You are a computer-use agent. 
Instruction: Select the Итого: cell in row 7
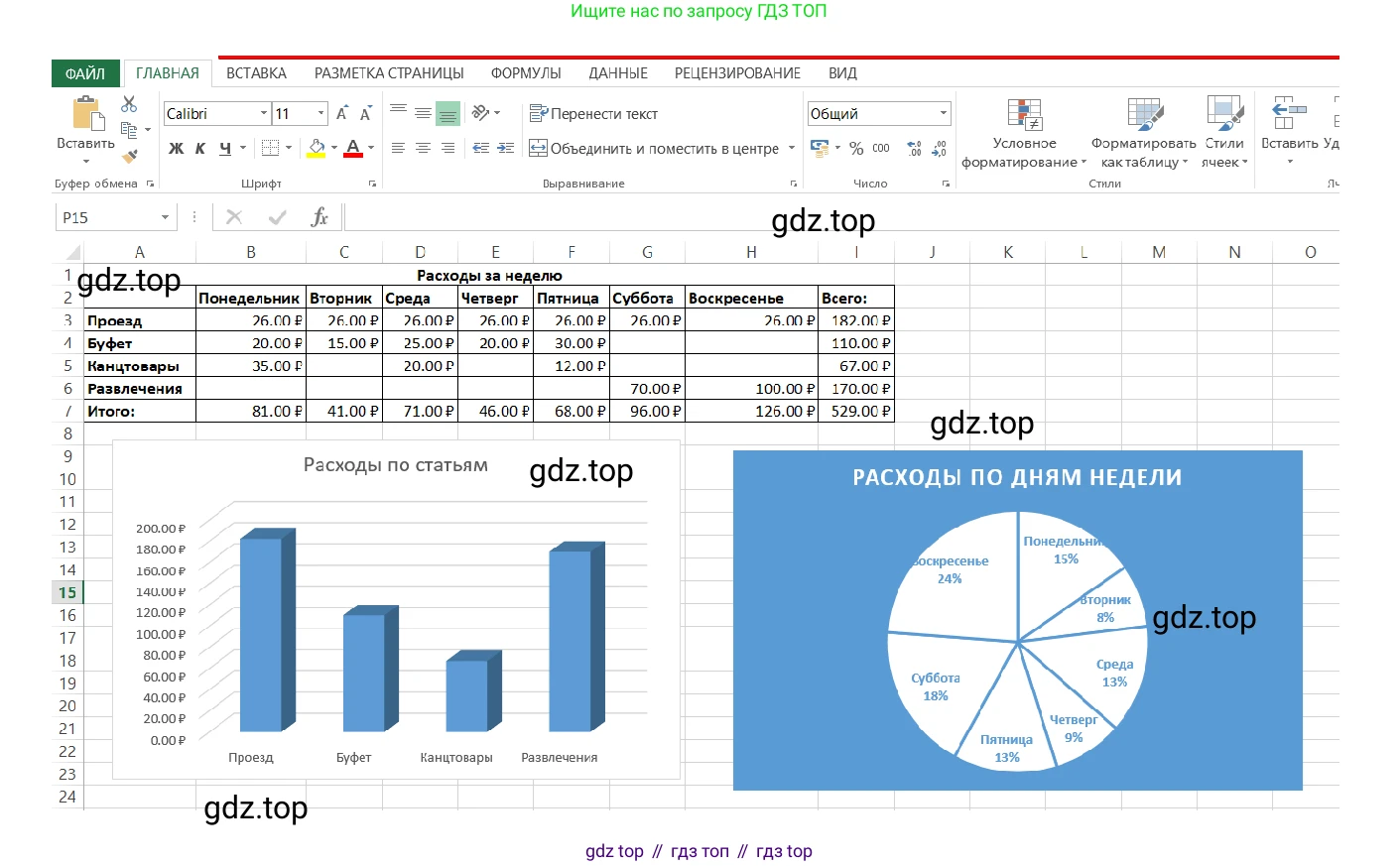pyautogui.click(x=140, y=411)
